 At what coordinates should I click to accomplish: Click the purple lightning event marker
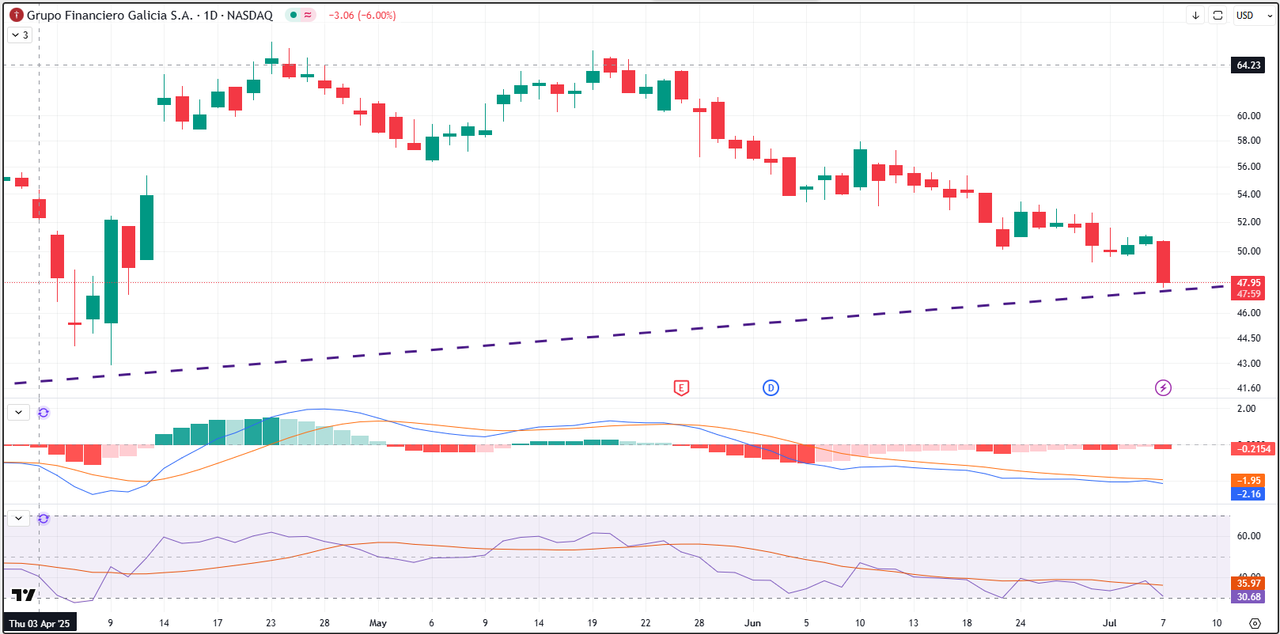pos(1163,387)
